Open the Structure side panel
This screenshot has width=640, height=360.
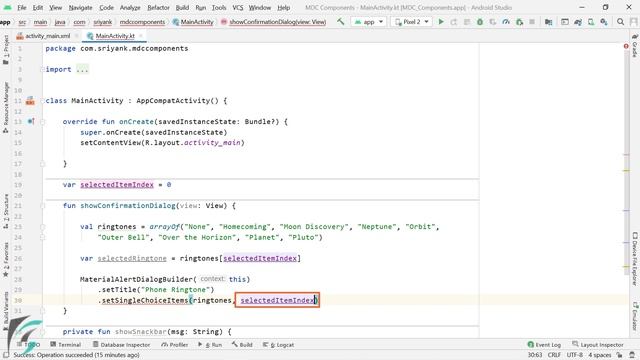click(x=6, y=211)
